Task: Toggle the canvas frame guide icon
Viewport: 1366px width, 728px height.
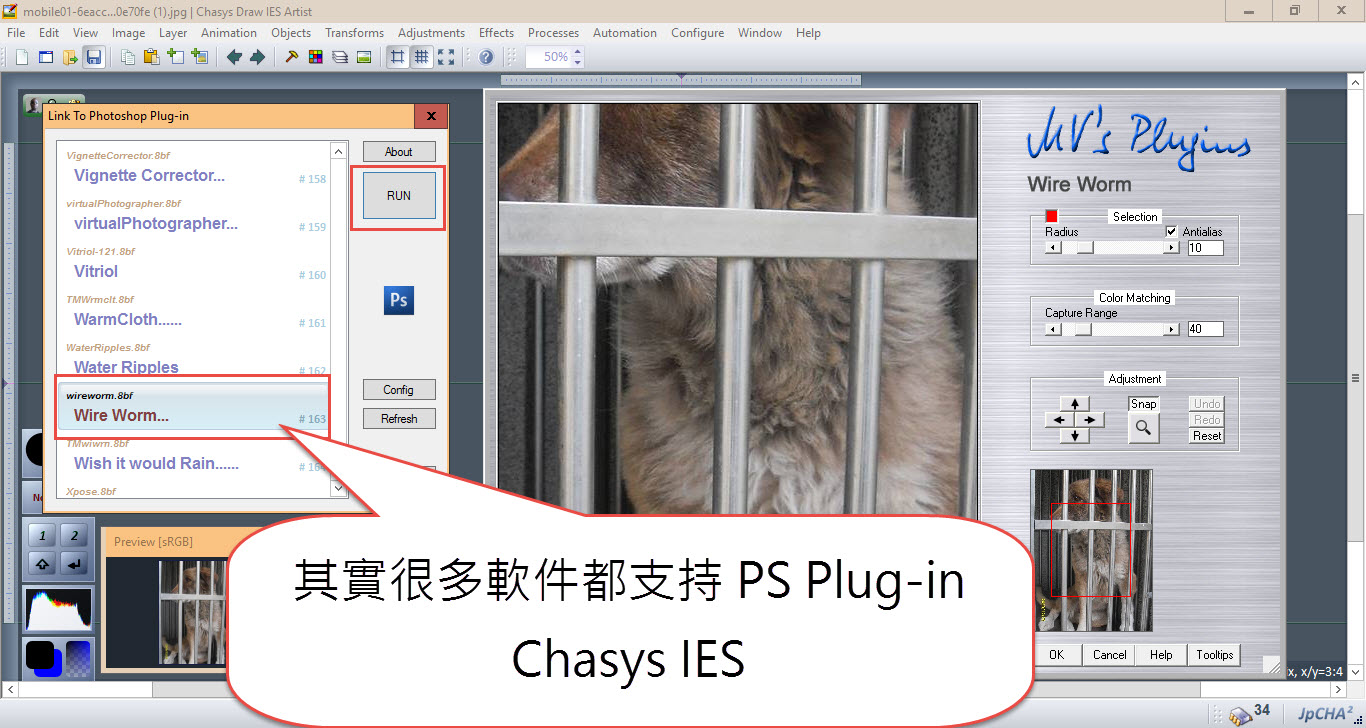Action: coord(398,57)
